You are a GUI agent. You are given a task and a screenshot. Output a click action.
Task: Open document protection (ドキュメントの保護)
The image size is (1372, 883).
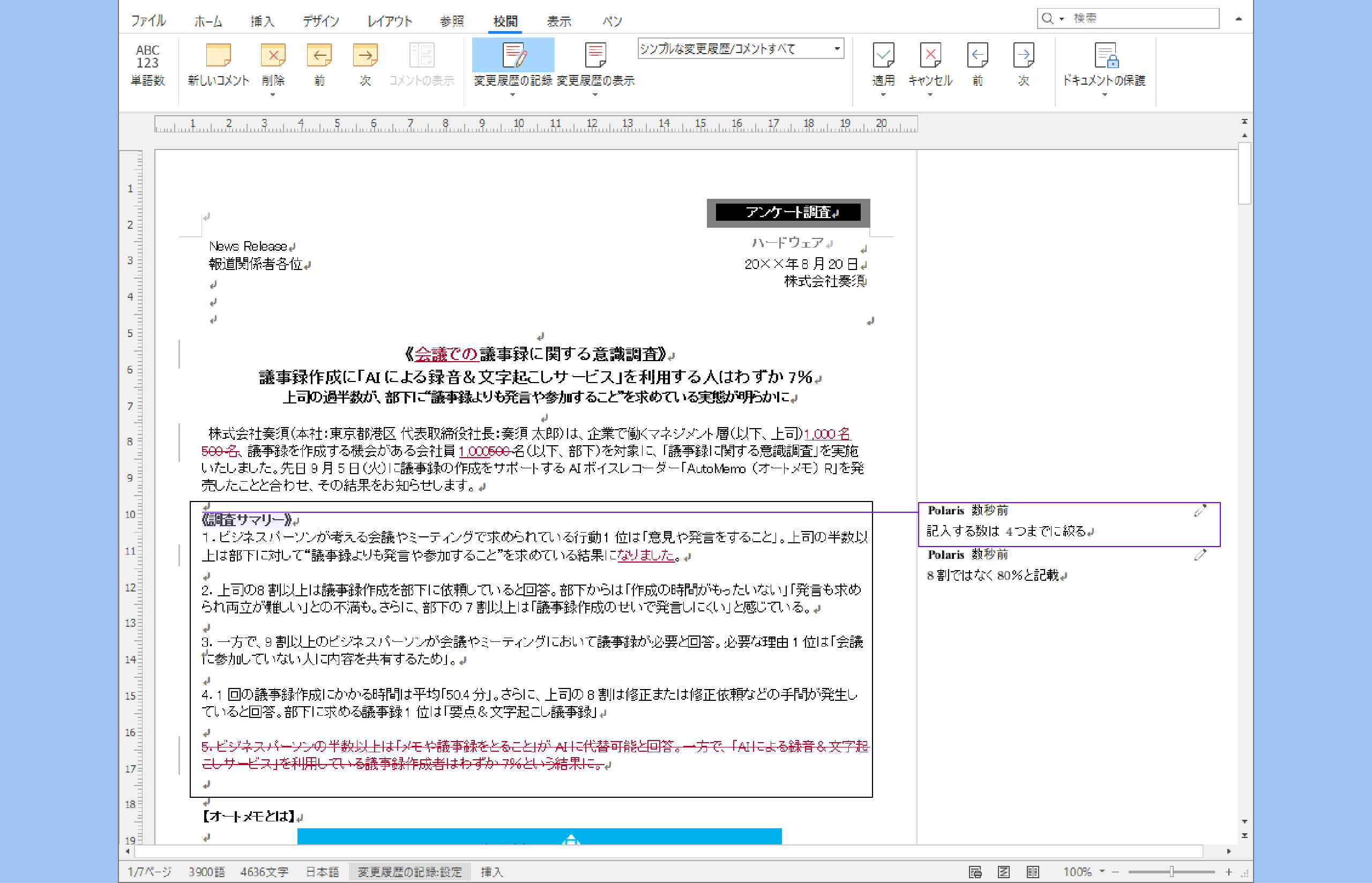[1105, 65]
